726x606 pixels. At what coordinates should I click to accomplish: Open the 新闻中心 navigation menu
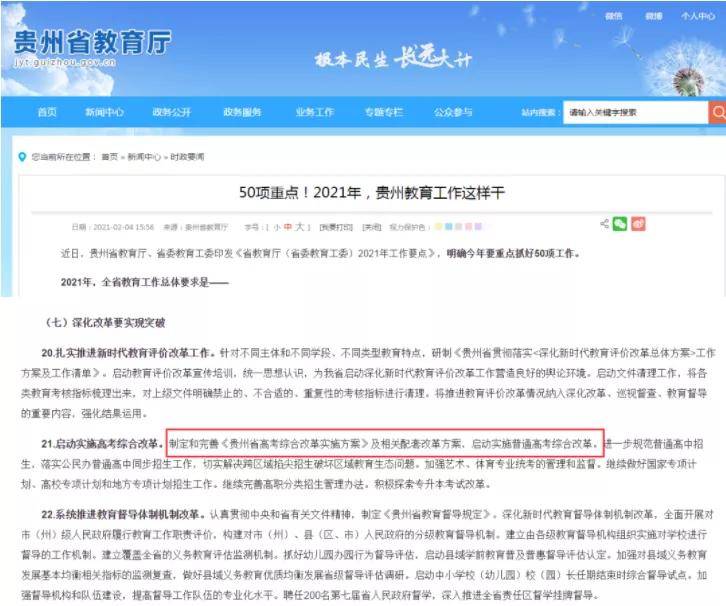point(104,112)
